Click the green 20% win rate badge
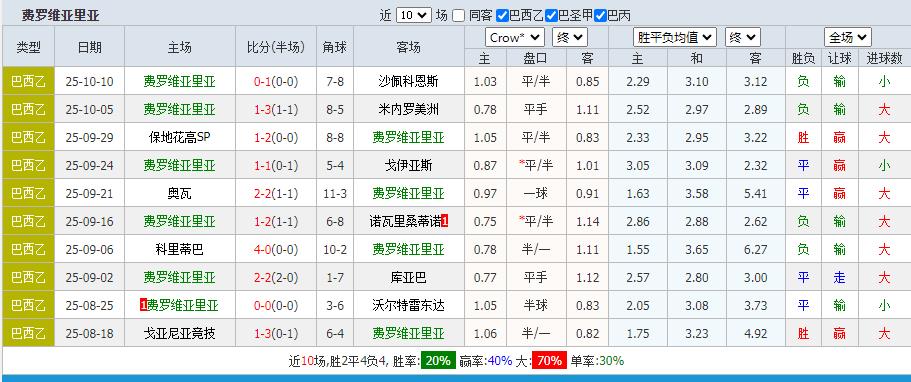 coord(438,361)
